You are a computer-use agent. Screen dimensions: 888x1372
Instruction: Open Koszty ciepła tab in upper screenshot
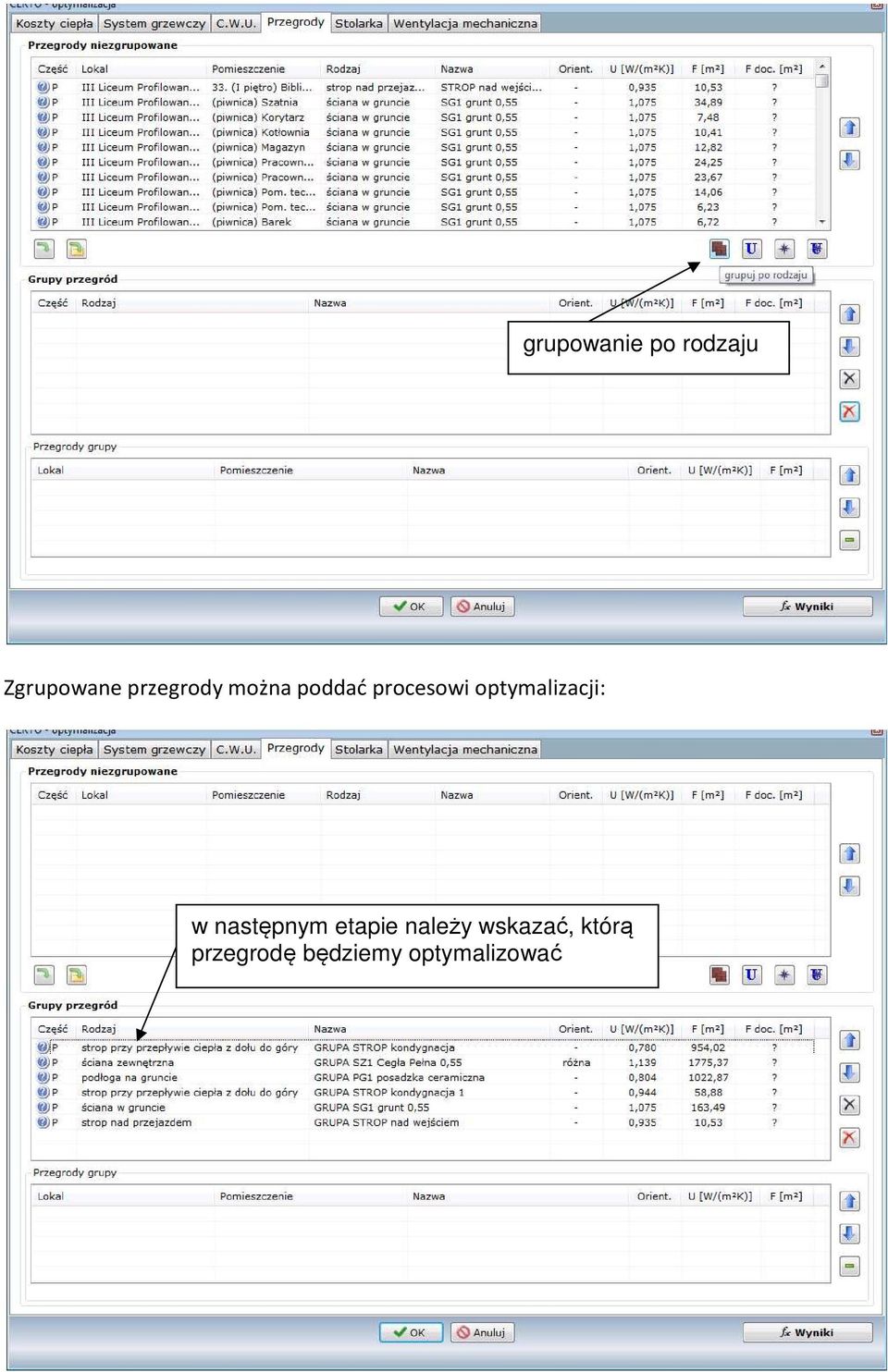click(x=55, y=23)
